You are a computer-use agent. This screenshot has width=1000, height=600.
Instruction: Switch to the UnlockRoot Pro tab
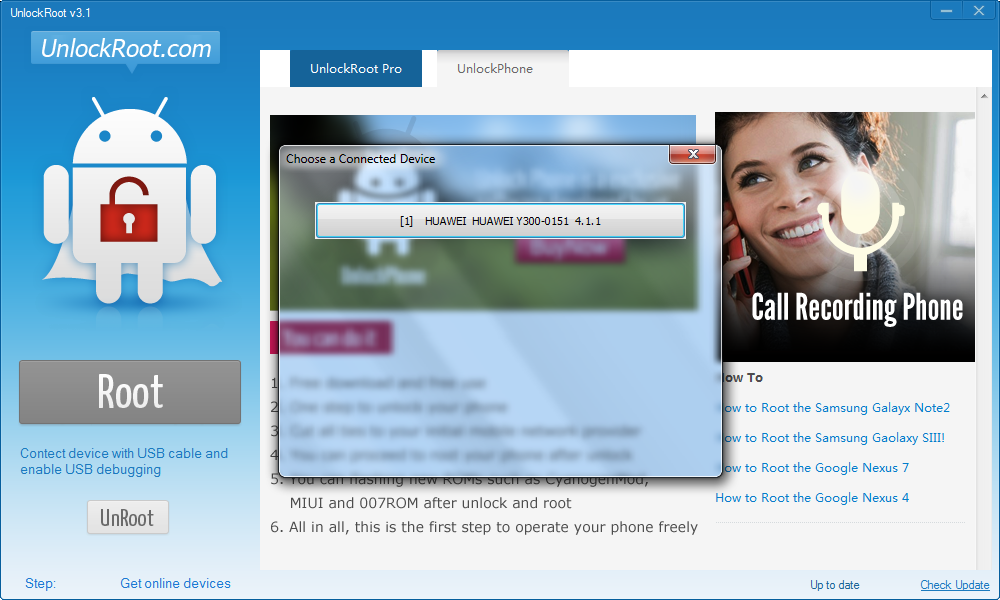pyautogui.click(x=356, y=68)
